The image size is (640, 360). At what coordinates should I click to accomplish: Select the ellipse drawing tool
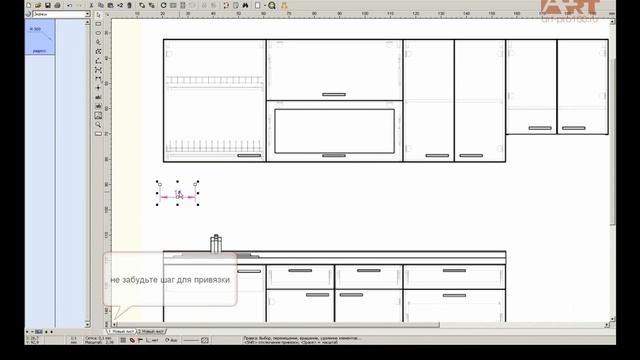tap(98, 33)
